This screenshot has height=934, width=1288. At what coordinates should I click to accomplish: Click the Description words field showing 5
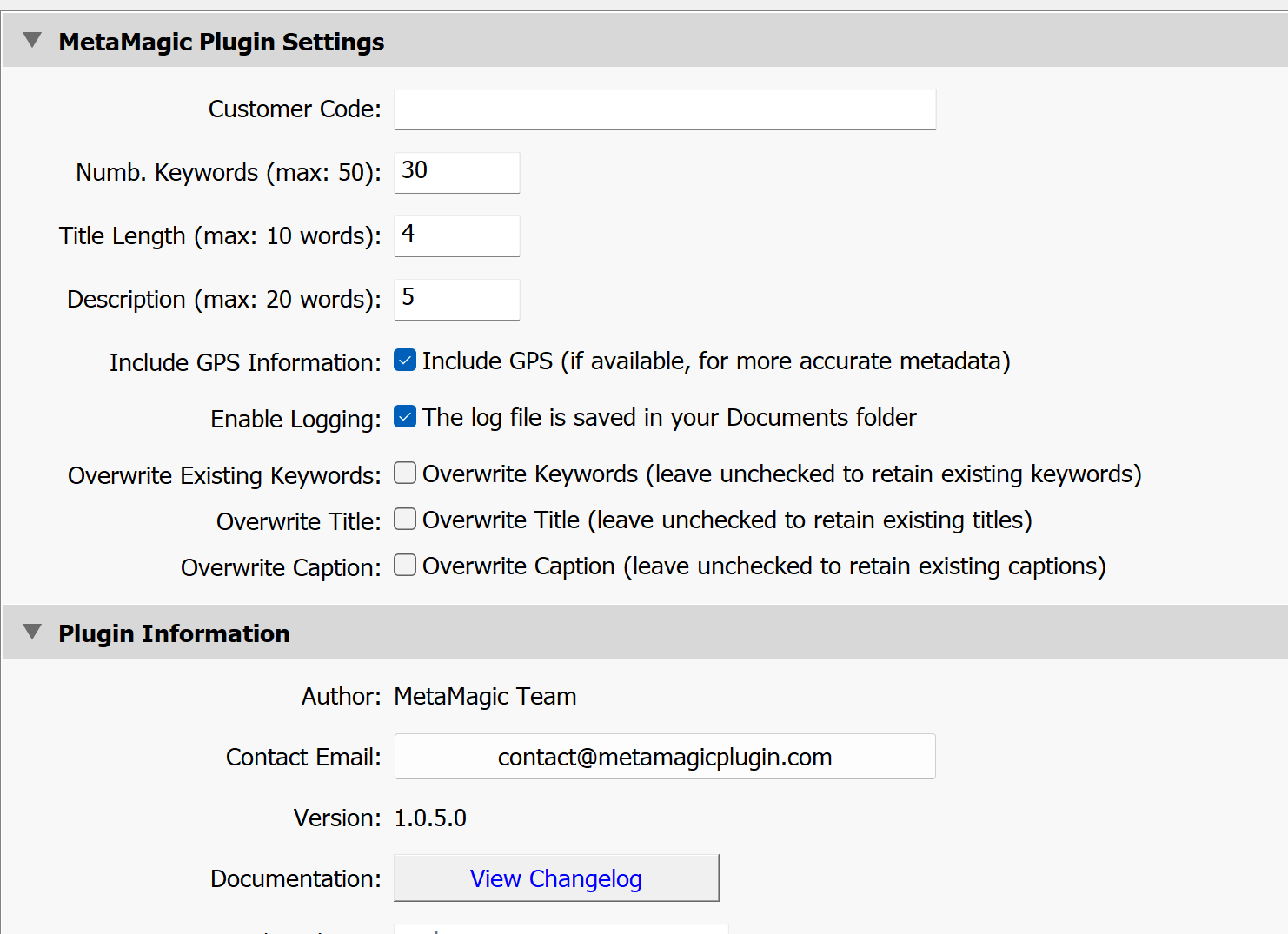[457, 300]
